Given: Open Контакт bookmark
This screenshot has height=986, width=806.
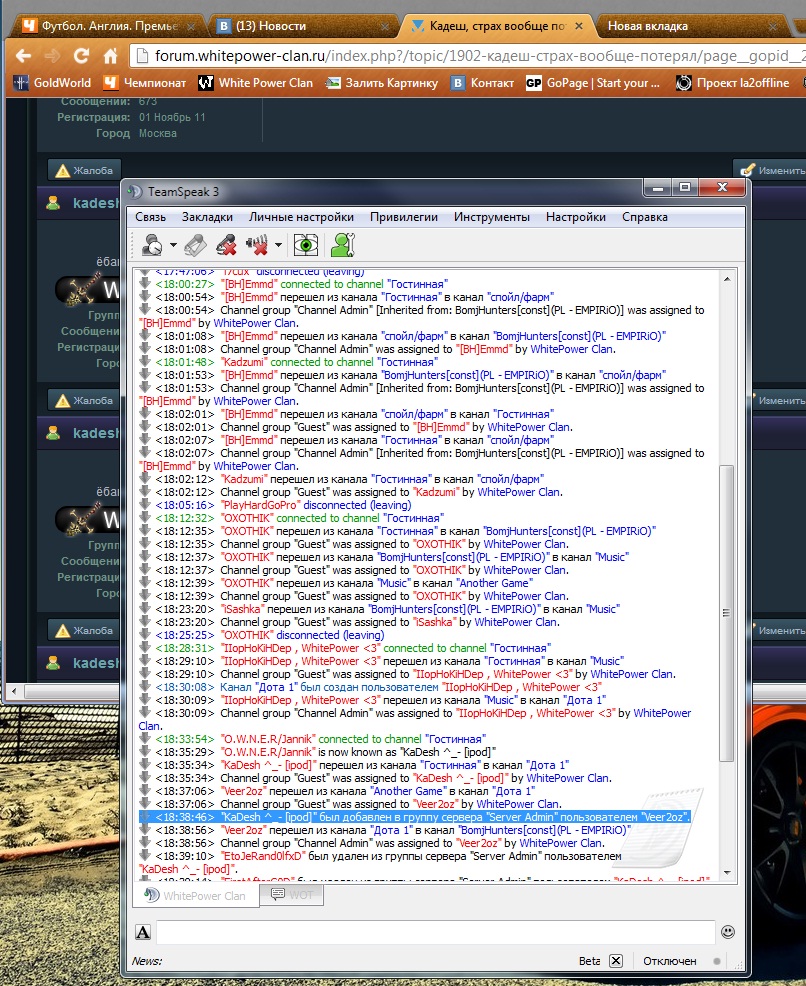Looking at the screenshot, I should point(483,83).
